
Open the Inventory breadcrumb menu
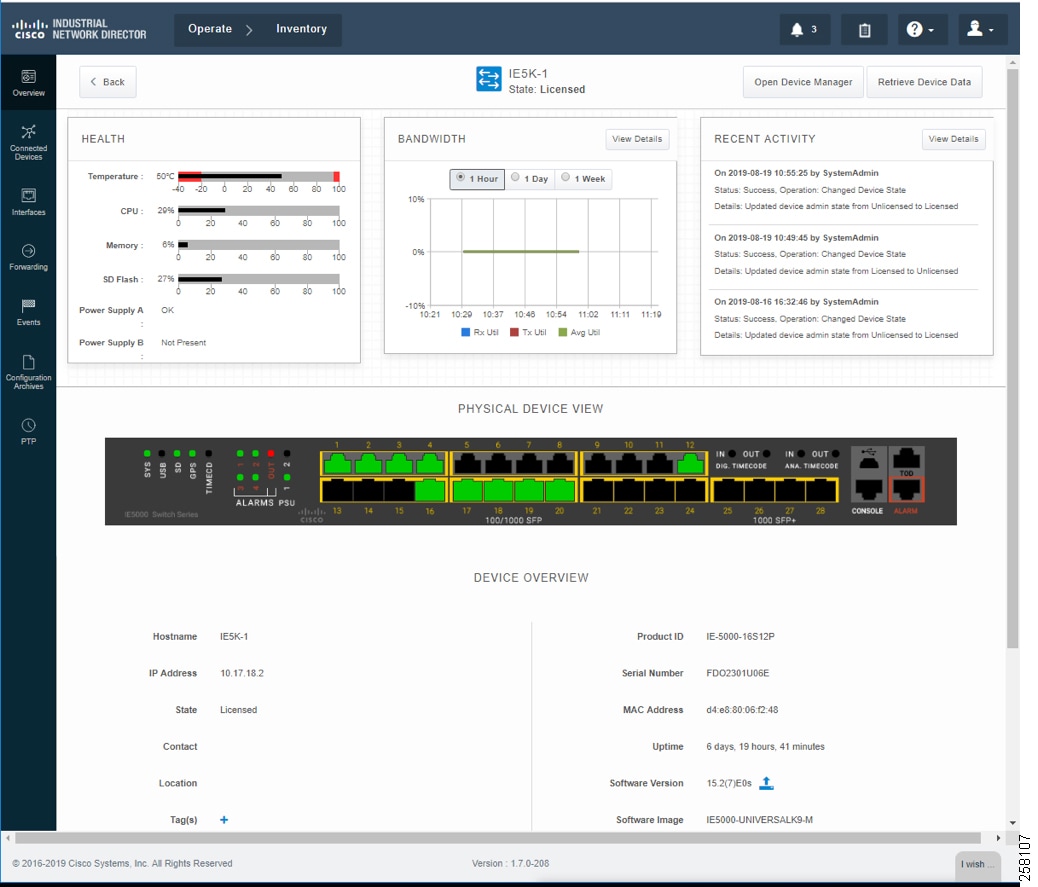tap(301, 29)
